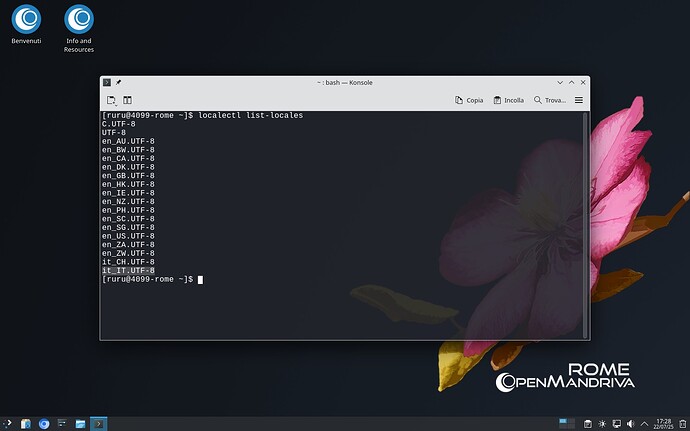Toggle the pin icon in Konsole title bar

click(119, 82)
